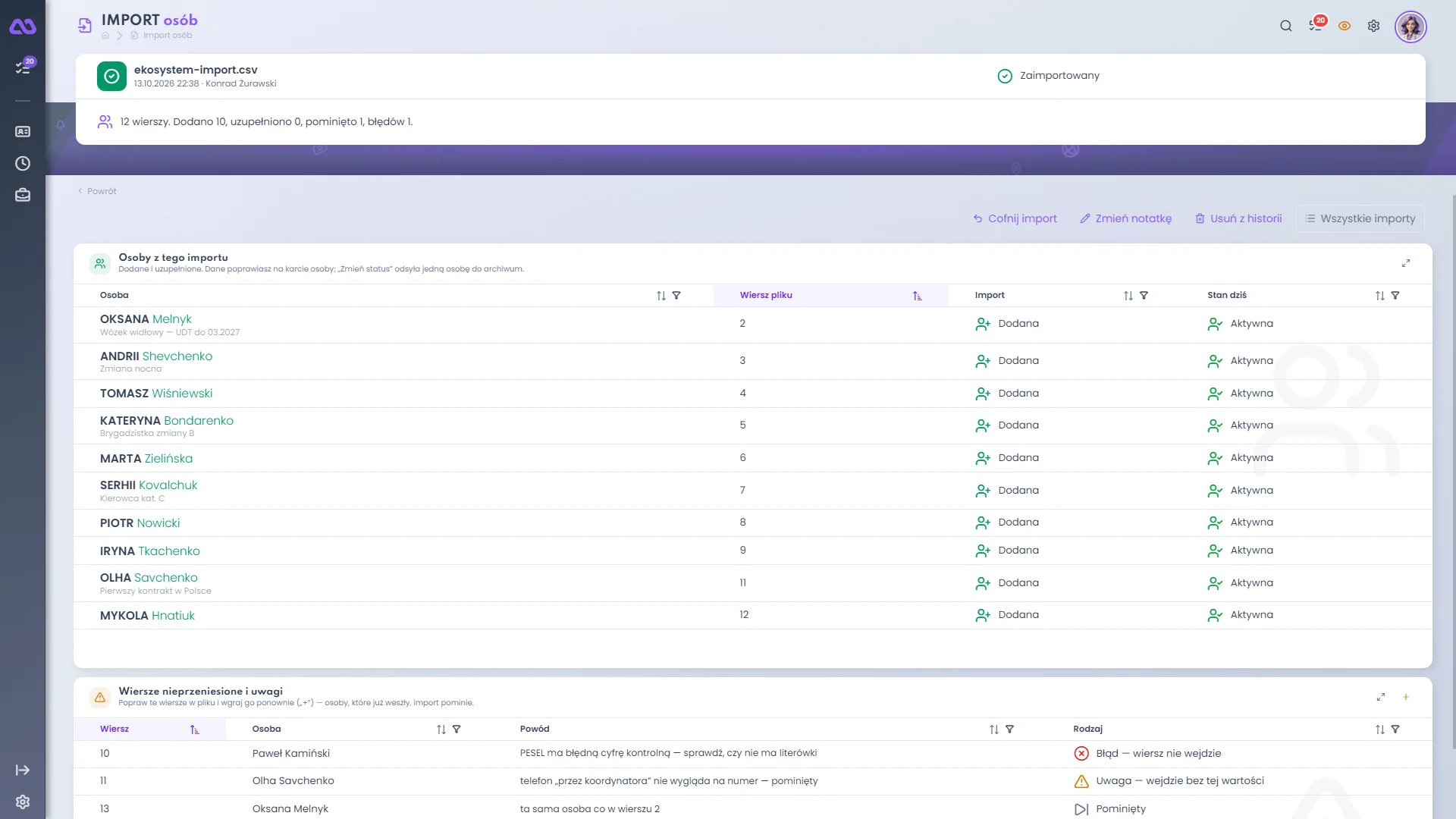Open person MYKOLA Hnatiuk

tap(147, 616)
